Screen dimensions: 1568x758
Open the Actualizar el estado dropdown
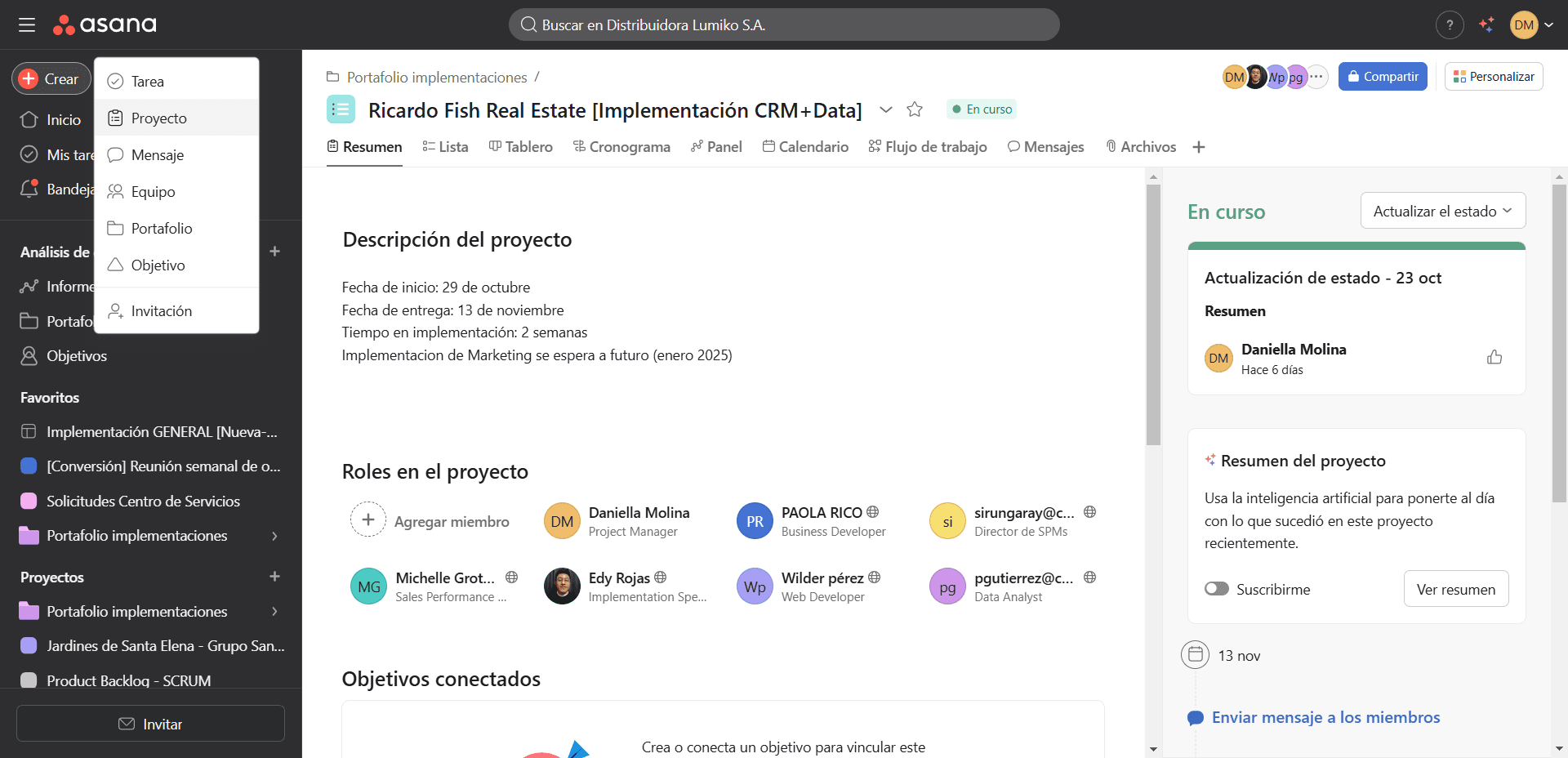pyautogui.click(x=1443, y=211)
